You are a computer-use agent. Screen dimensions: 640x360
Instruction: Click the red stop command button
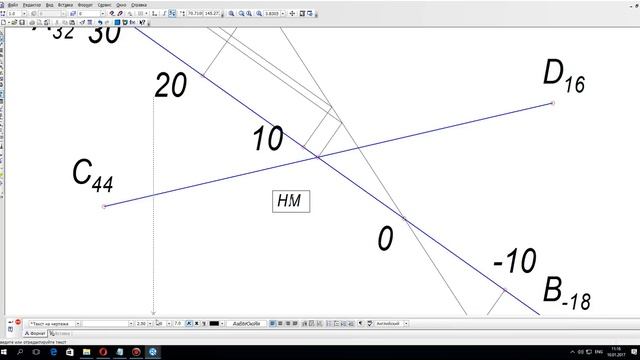coord(18,322)
